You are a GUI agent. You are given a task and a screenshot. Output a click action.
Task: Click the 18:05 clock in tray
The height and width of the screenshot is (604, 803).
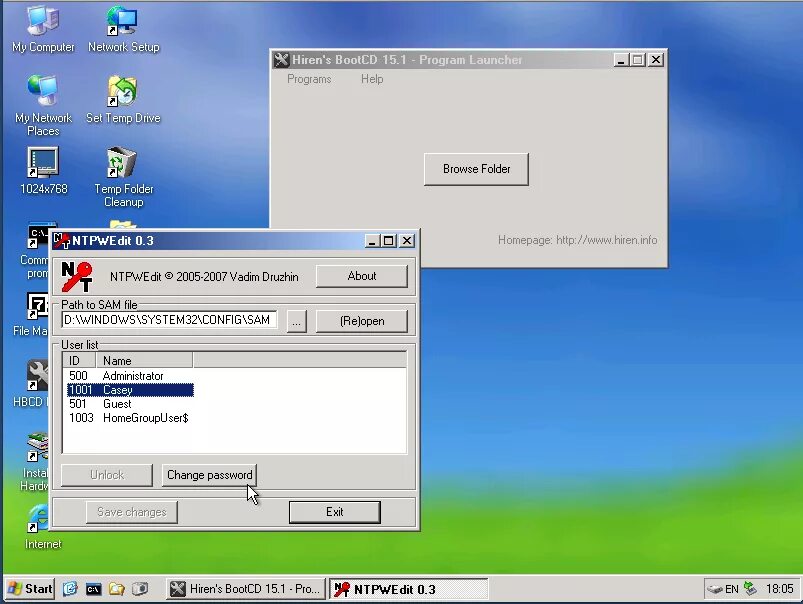click(x=779, y=589)
